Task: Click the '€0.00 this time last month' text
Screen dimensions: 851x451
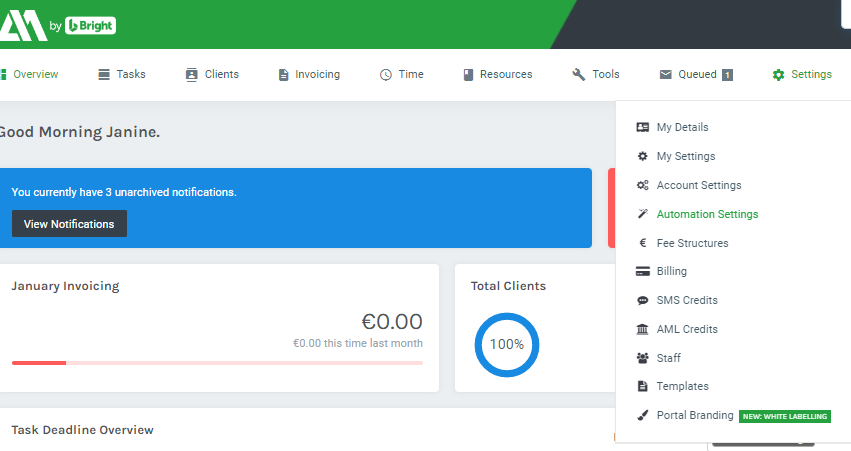Action: [358, 343]
